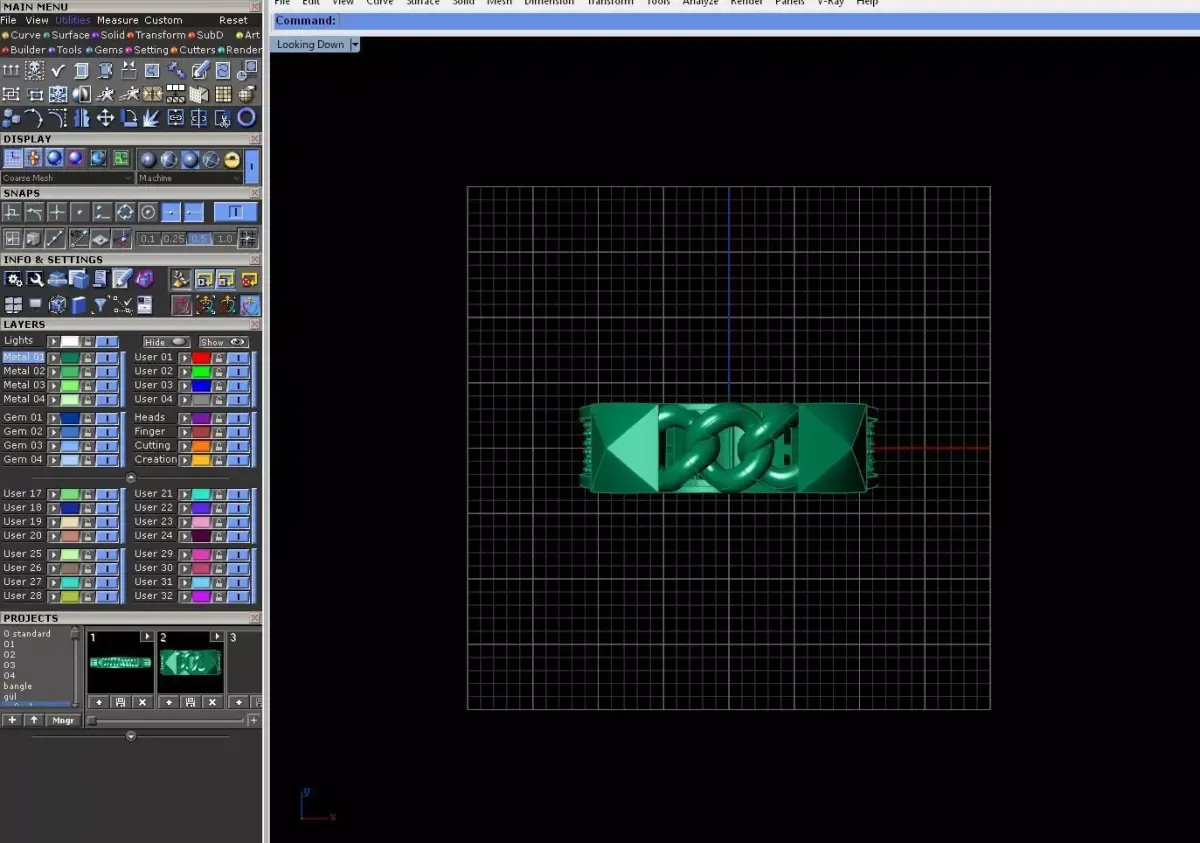Select the four-arrow move tool icon

point(105,117)
